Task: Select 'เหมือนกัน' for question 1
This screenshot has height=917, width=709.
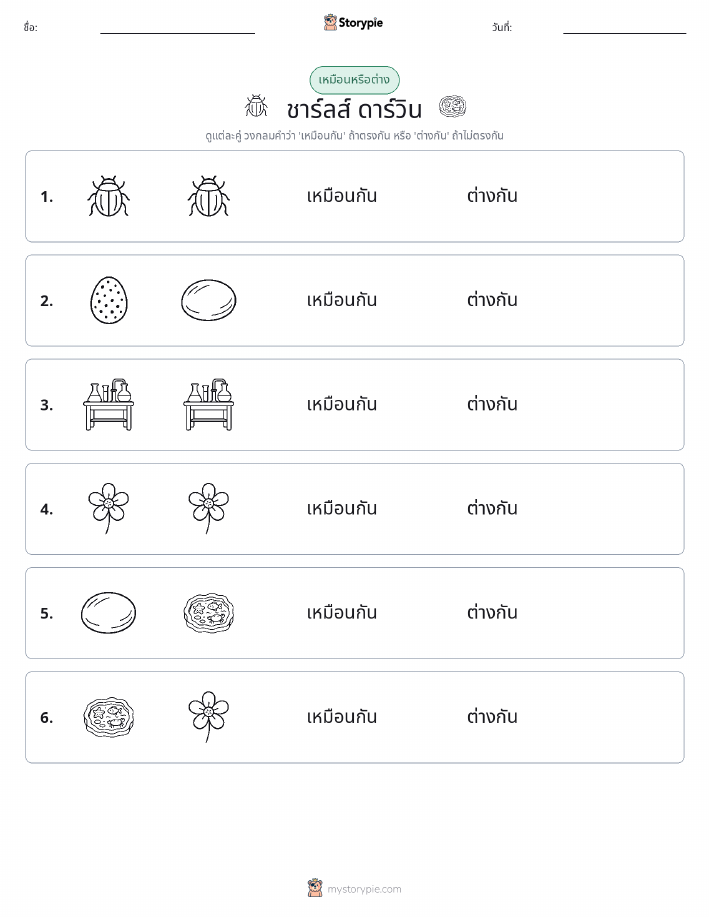Action: pyautogui.click(x=342, y=196)
